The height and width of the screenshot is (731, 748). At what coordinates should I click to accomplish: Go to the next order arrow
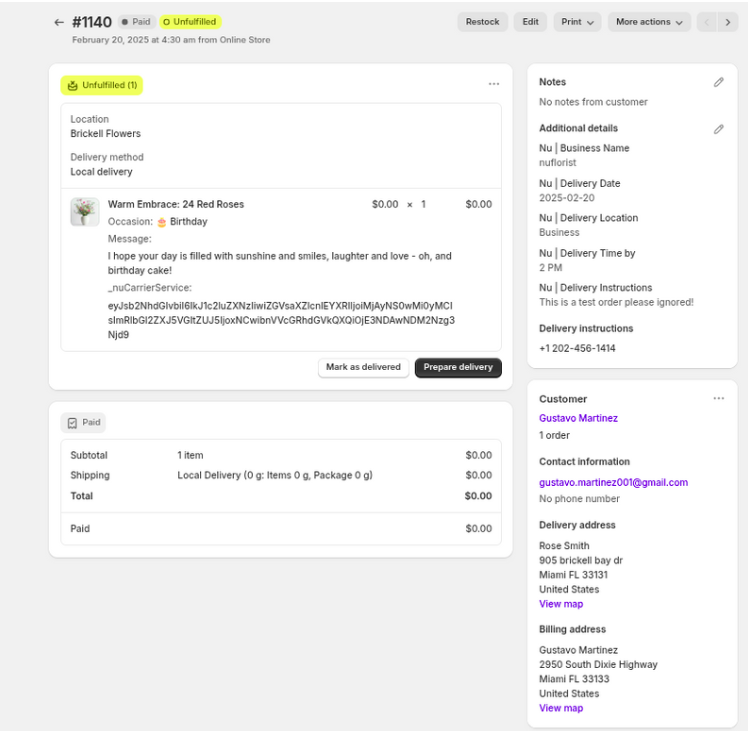point(728,22)
